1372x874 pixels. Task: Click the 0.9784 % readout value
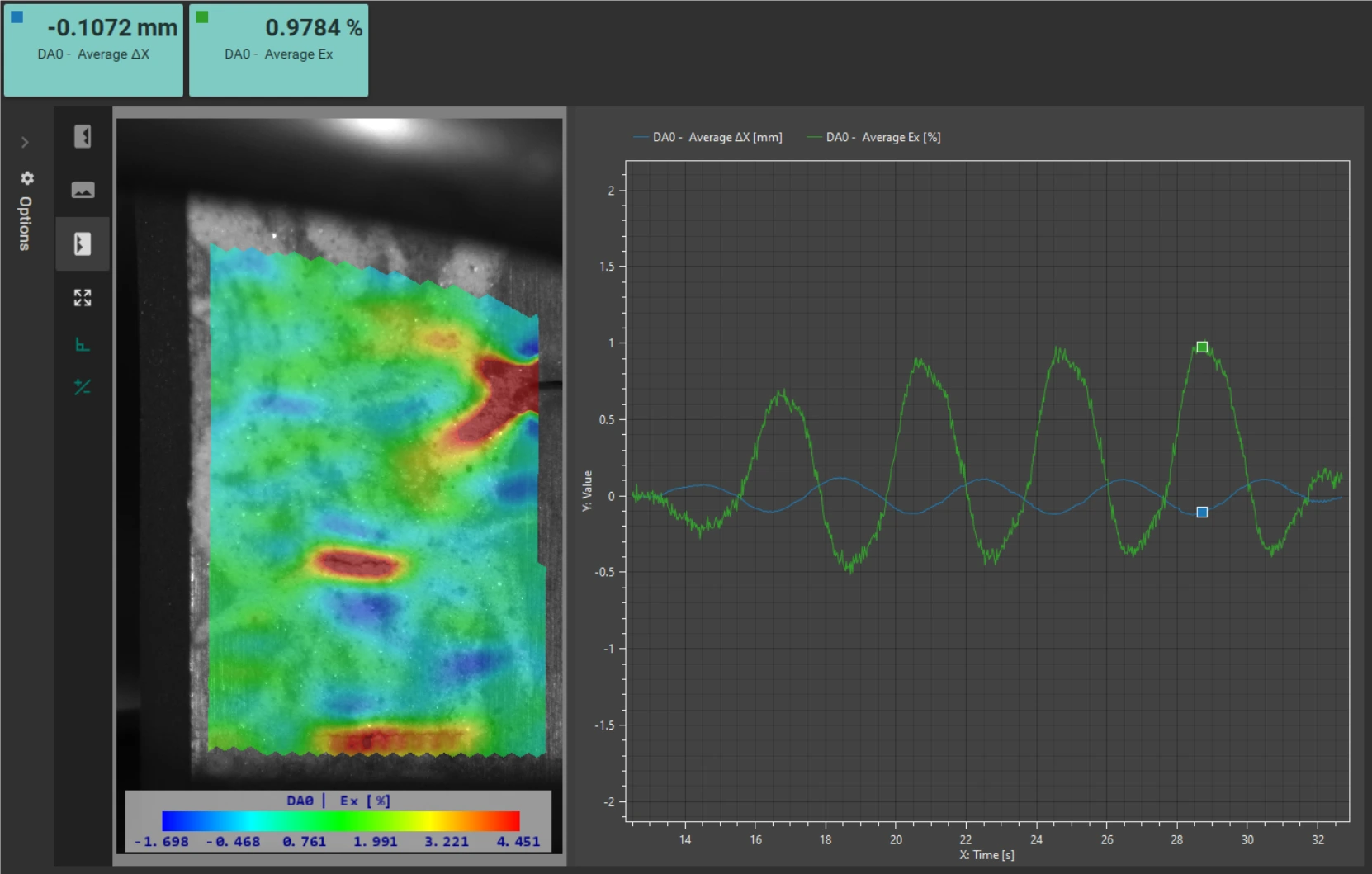click(314, 27)
